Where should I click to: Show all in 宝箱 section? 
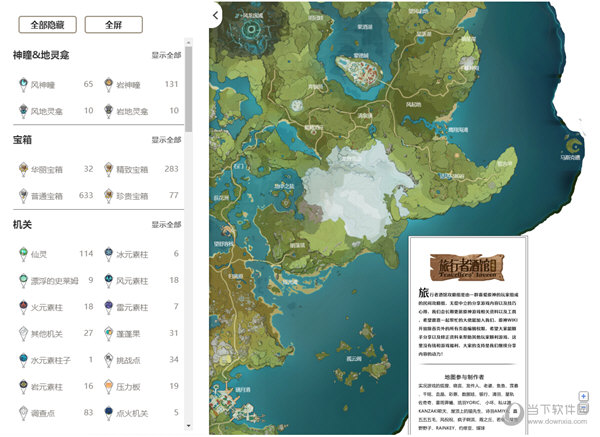pos(166,140)
